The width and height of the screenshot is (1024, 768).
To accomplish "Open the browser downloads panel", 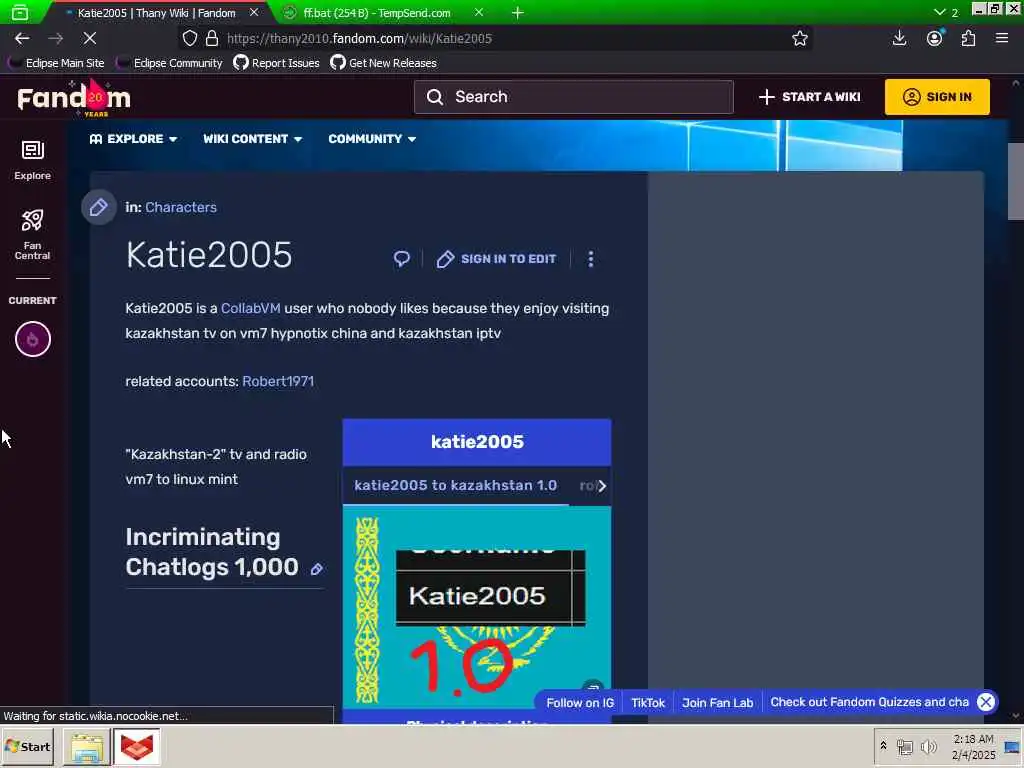I will coord(899,39).
